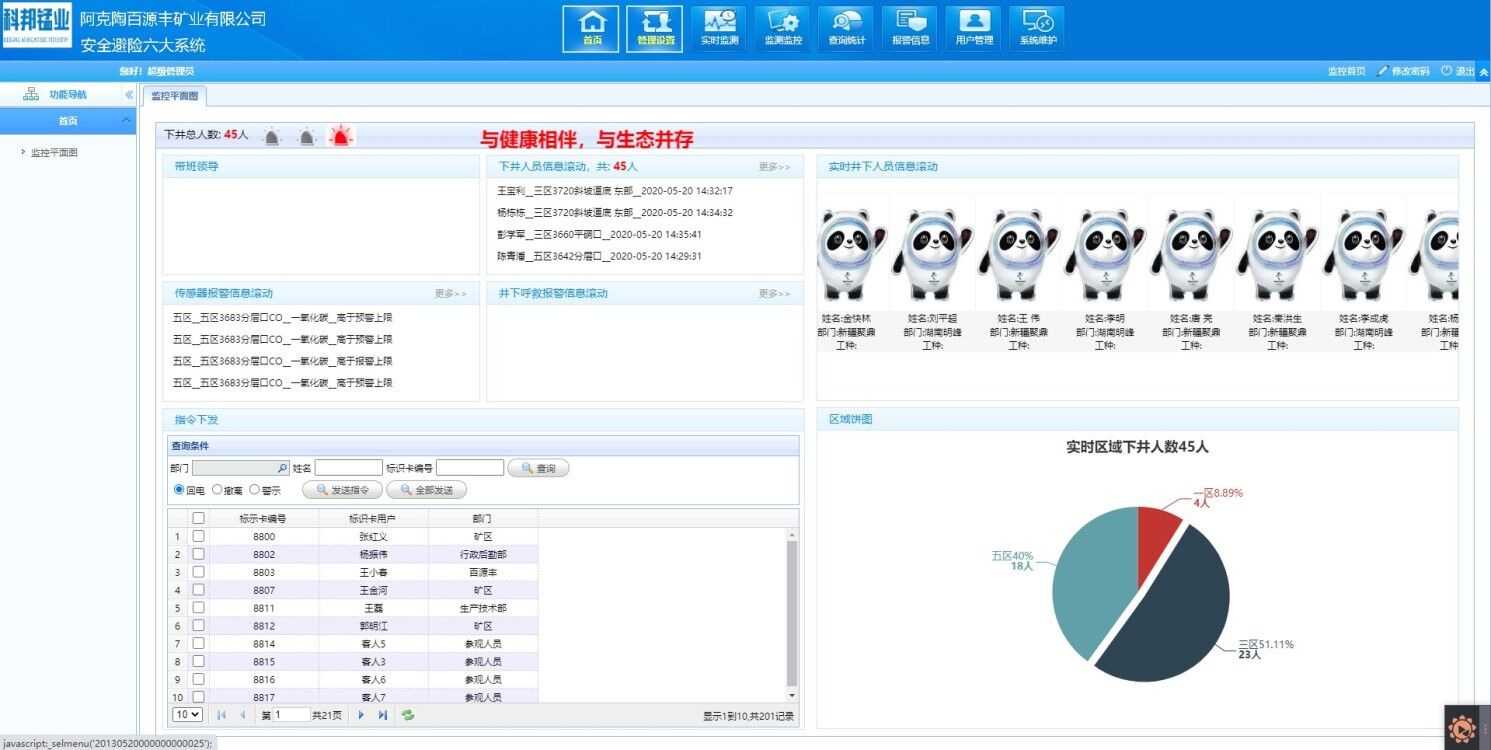Screen dimensions: 1491x750
Task: Open the 查询统计 query statistics module
Action: click(x=846, y=28)
